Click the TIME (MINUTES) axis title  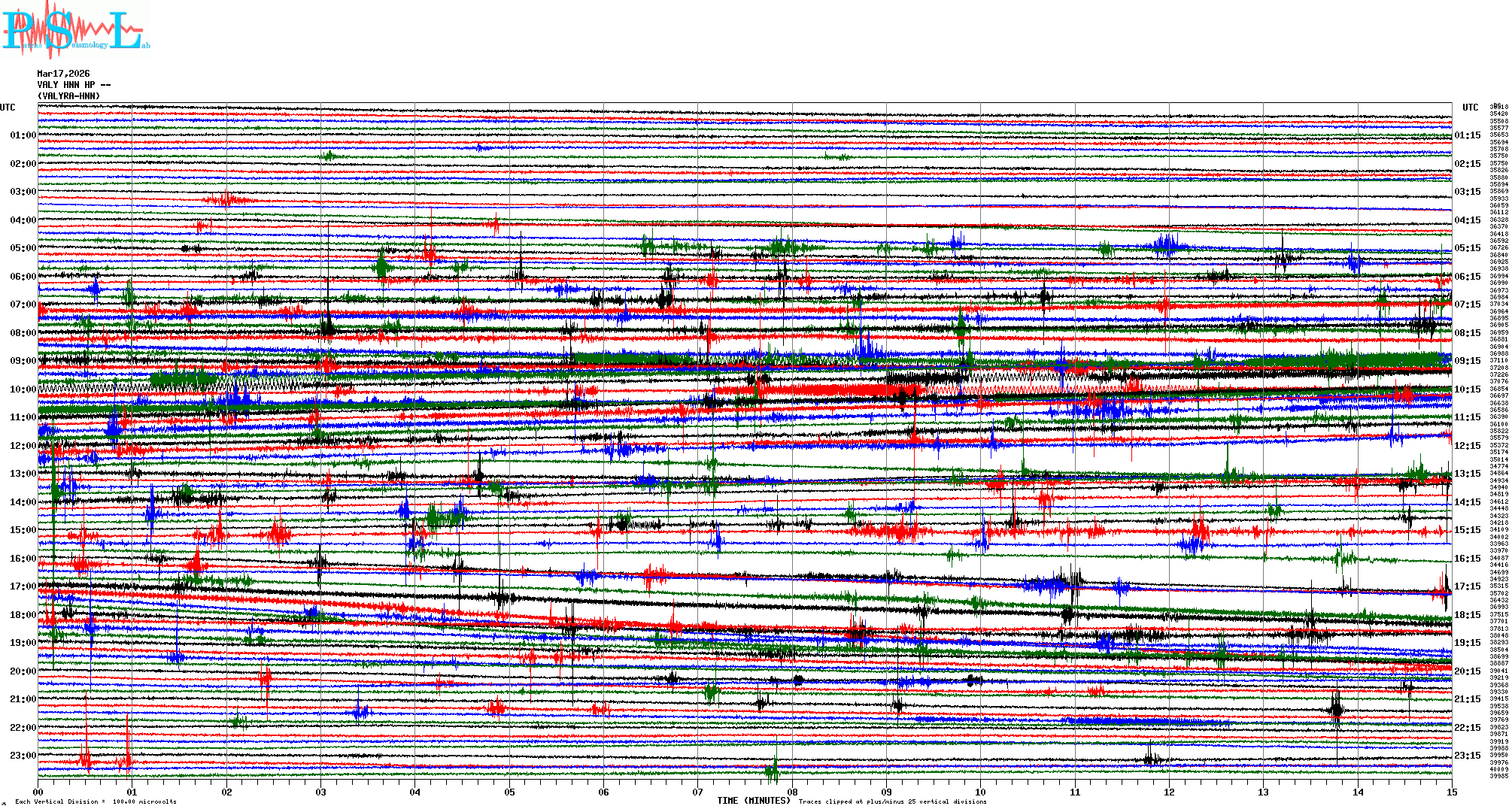753,801
